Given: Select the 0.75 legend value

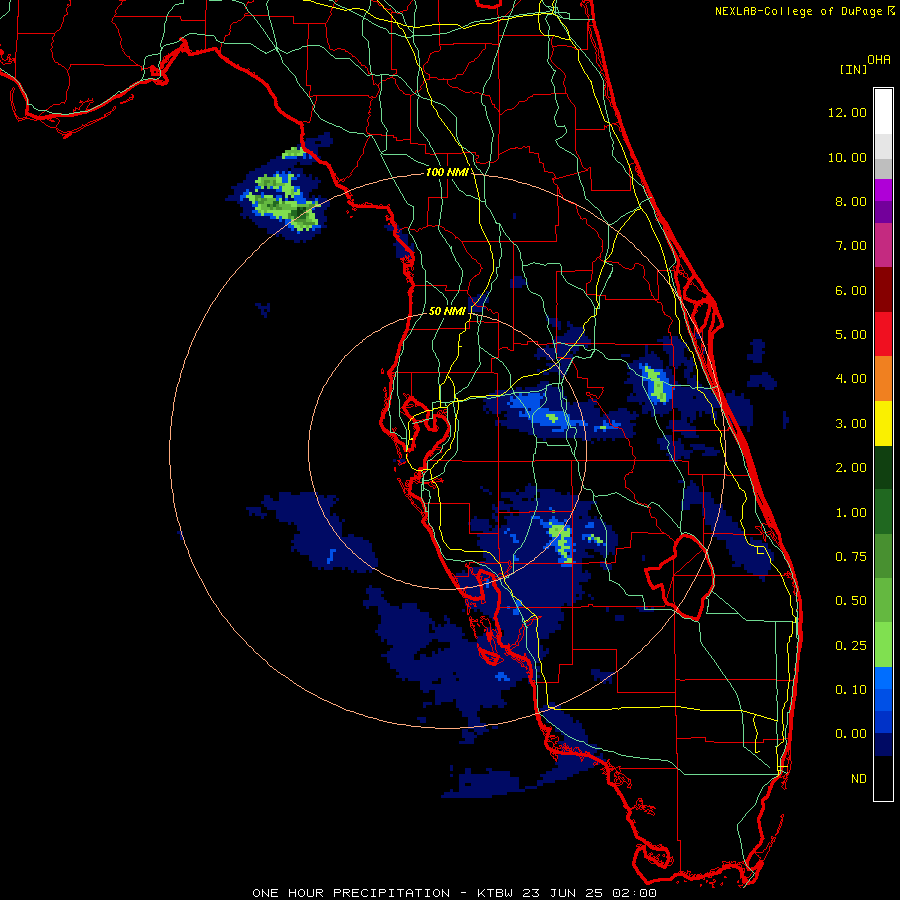Looking at the screenshot, I should point(851,557).
